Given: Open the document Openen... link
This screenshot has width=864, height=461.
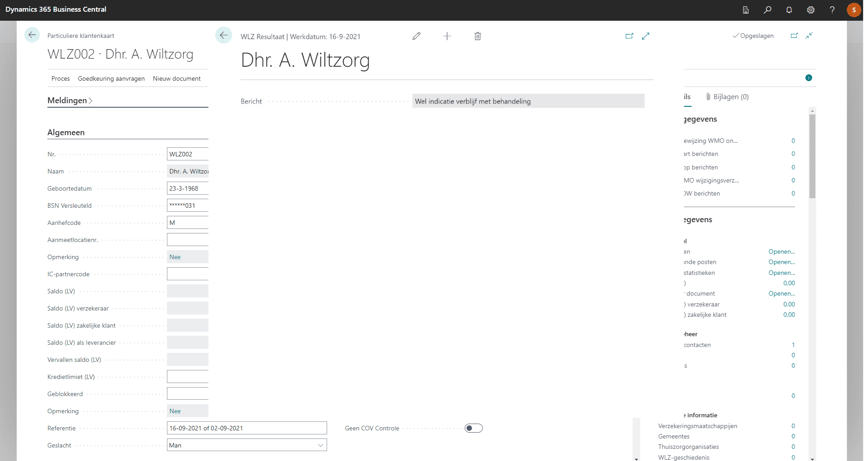Looking at the screenshot, I should pos(781,294).
